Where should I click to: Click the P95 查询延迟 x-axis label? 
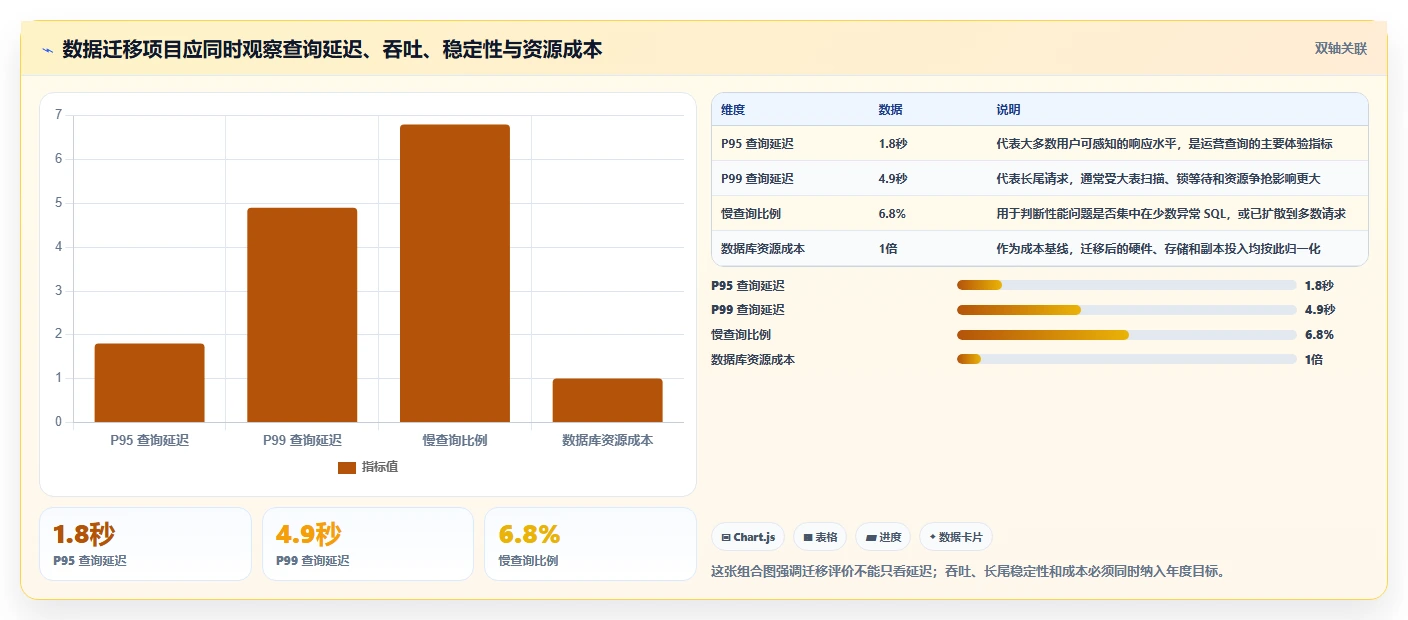pos(150,440)
